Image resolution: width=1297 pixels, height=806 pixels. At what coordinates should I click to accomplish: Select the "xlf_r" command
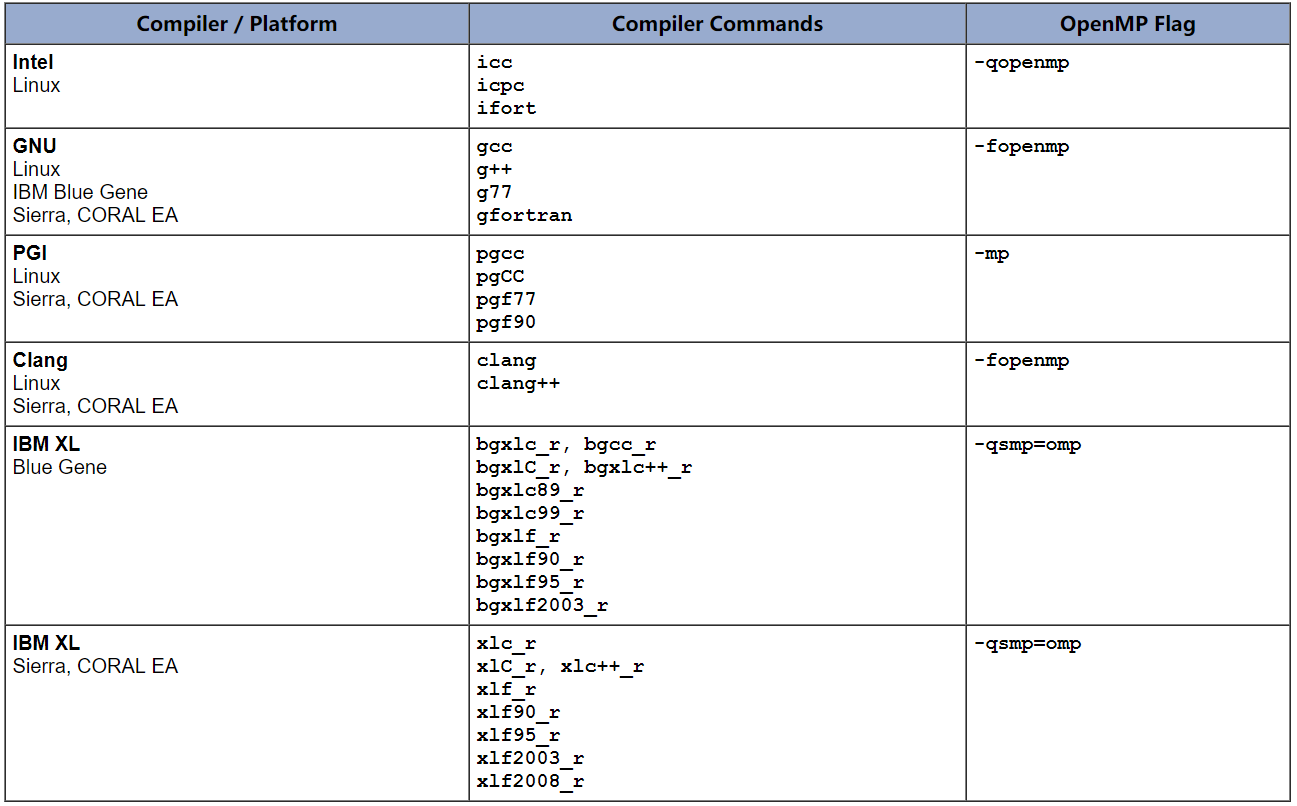(x=506, y=690)
